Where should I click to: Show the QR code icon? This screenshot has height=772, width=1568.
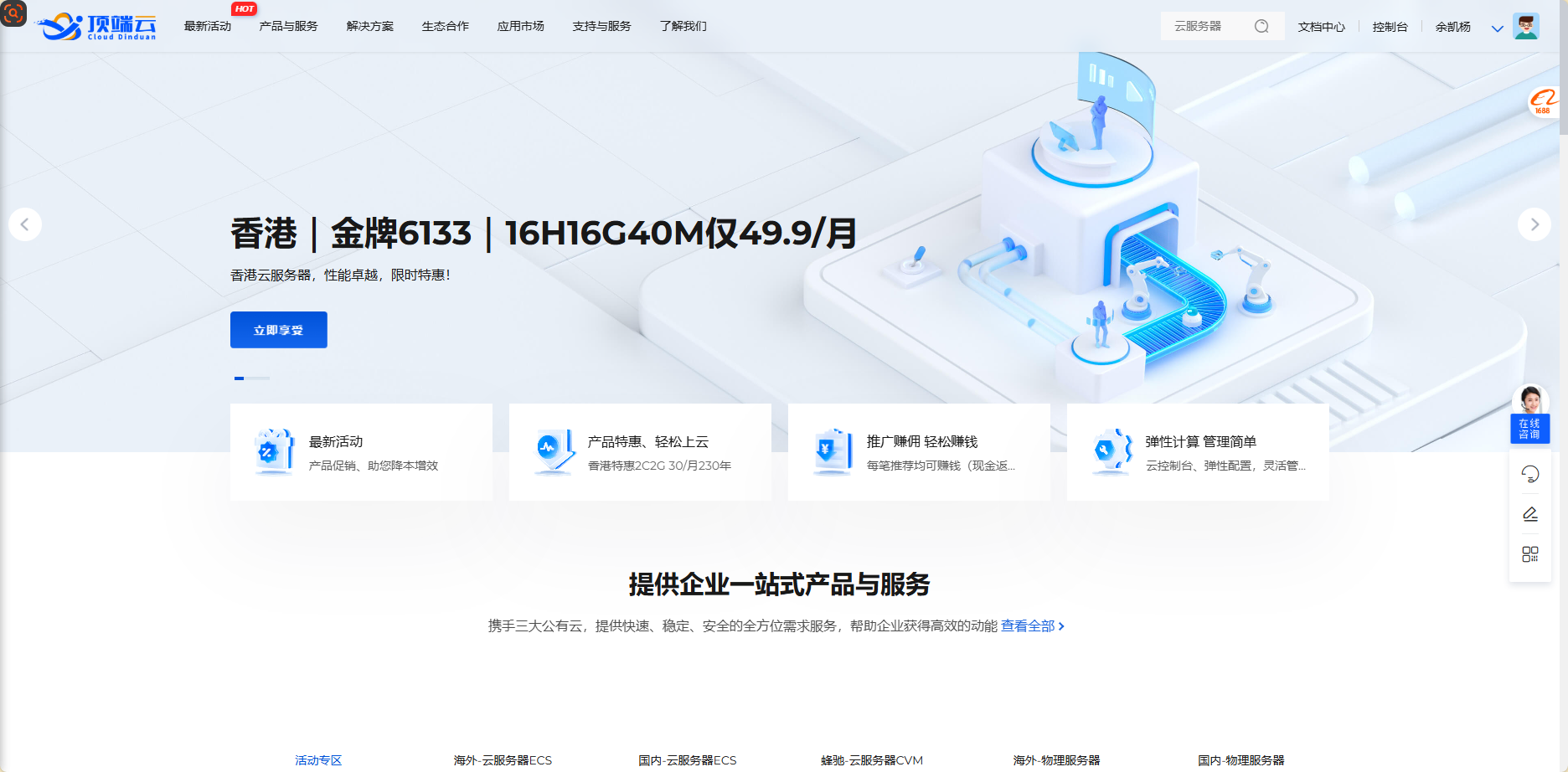point(1529,554)
